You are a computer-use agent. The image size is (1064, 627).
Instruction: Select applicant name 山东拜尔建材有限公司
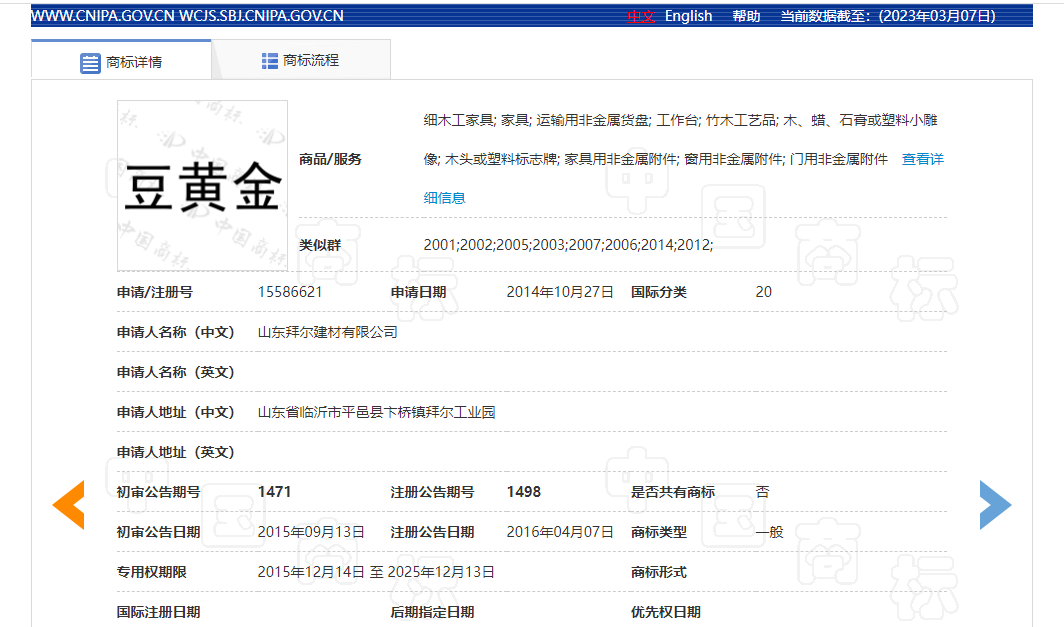[327, 332]
